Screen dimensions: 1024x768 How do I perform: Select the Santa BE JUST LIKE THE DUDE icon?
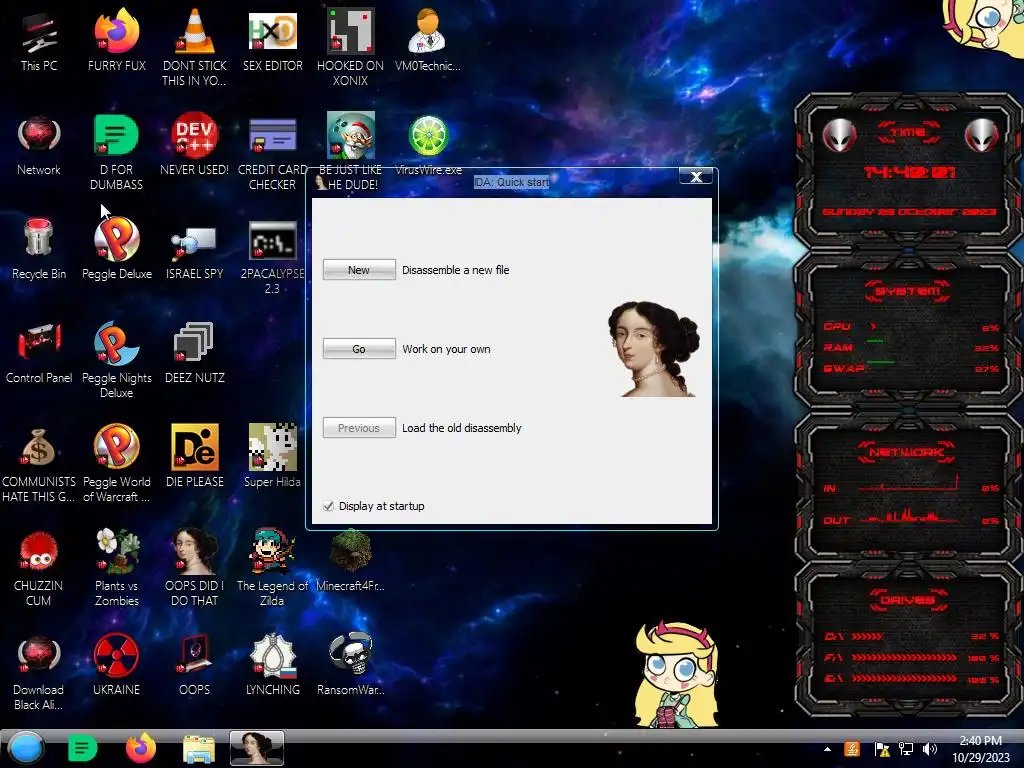tap(350, 152)
